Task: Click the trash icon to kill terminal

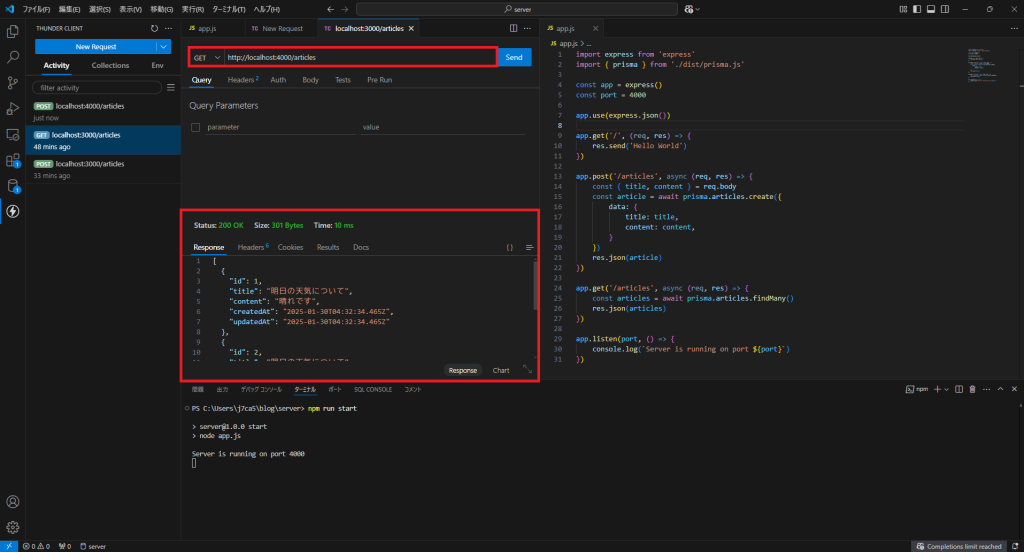Action: (x=973, y=389)
